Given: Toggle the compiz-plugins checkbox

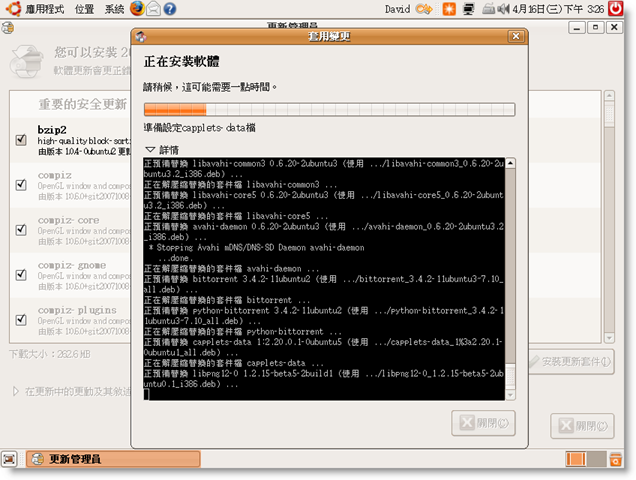Looking at the screenshot, I should [x=21, y=320].
